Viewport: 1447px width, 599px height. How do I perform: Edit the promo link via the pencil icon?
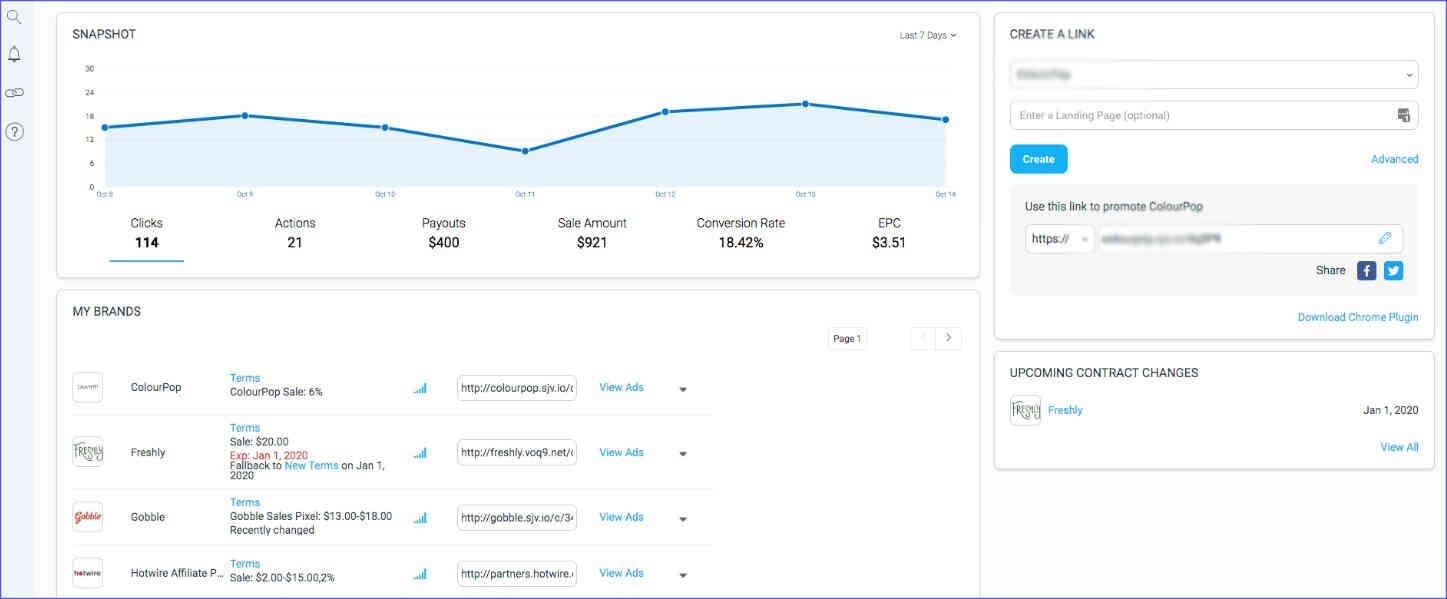coord(1385,238)
